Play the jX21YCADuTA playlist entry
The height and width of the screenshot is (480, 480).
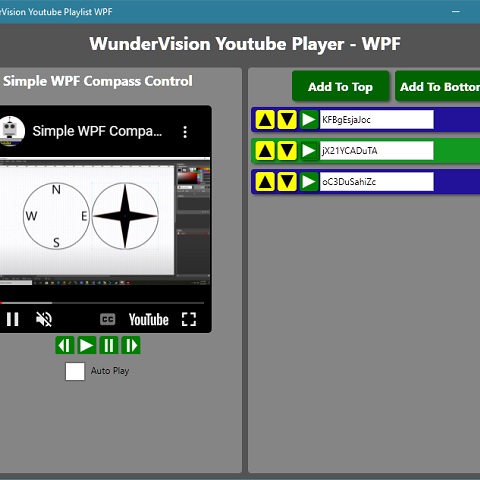click(x=309, y=151)
